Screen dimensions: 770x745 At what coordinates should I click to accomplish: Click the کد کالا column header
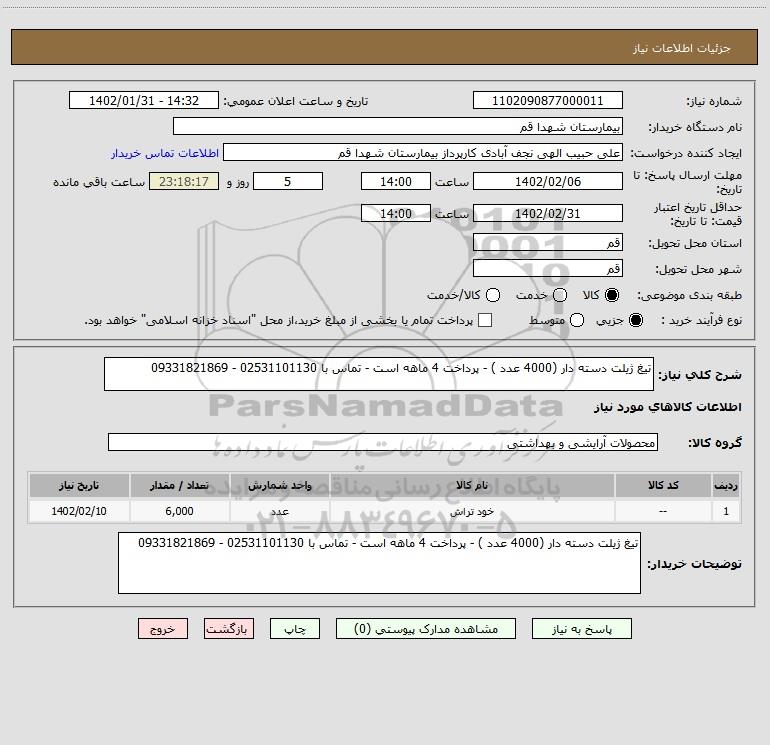663,485
